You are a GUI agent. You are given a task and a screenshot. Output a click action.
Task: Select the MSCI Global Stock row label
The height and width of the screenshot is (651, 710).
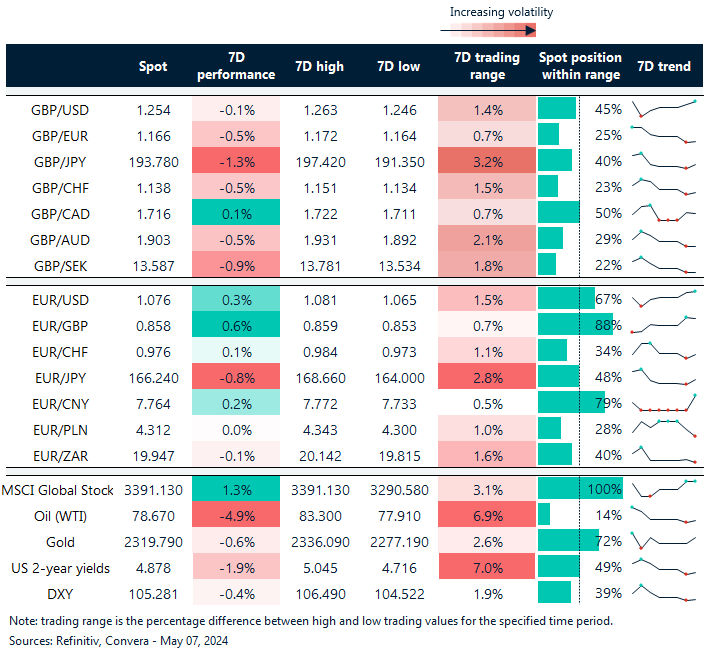click(58, 490)
